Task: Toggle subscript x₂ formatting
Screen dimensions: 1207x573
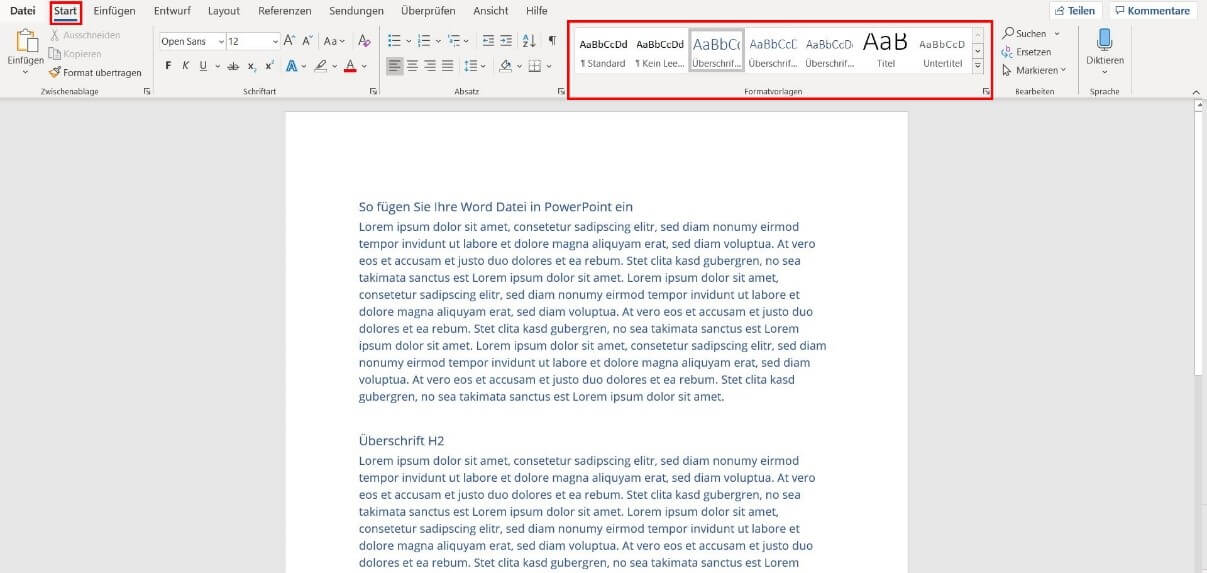Action: [252, 66]
